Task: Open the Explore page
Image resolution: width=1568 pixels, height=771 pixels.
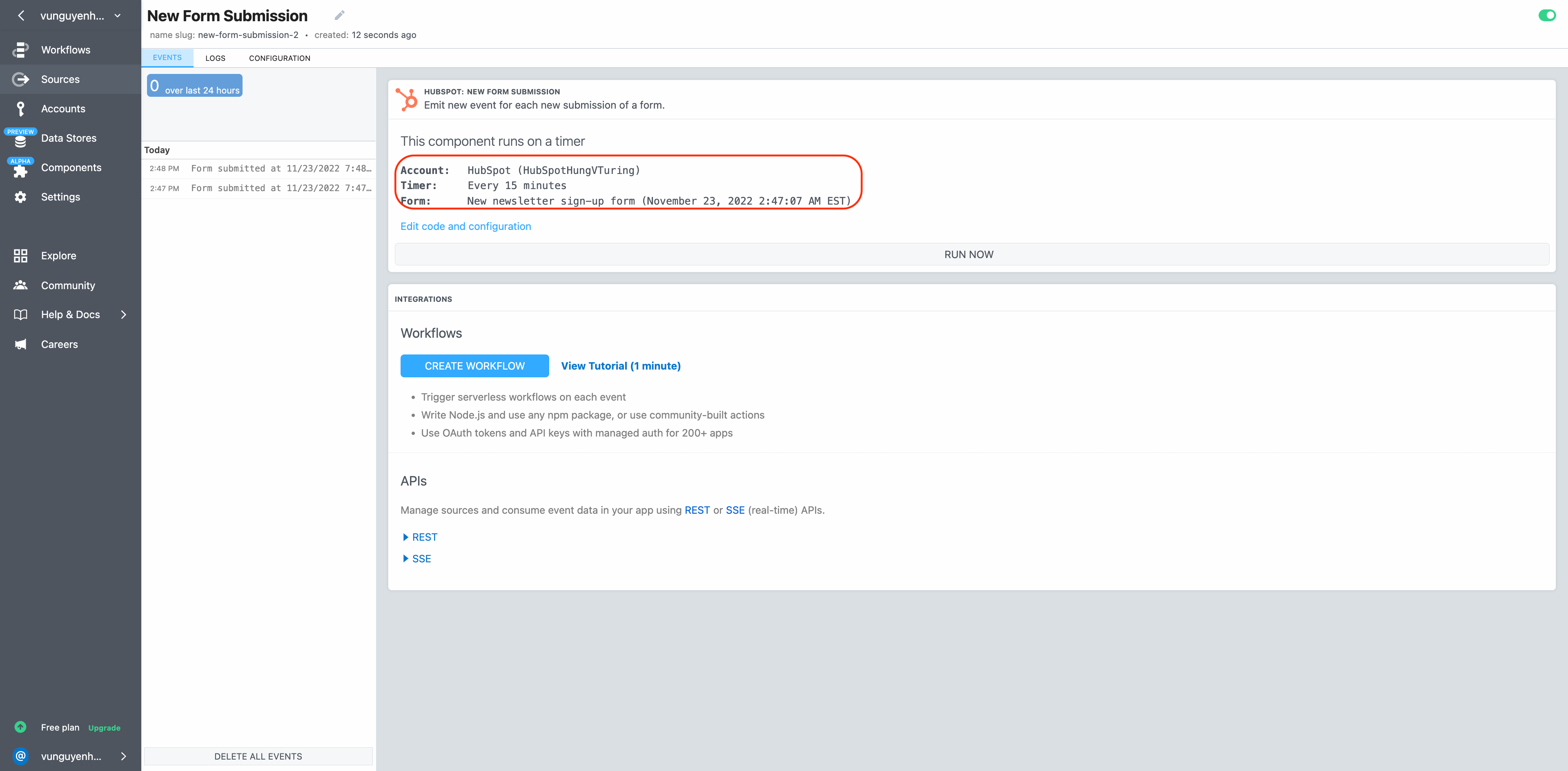Action: 58,256
